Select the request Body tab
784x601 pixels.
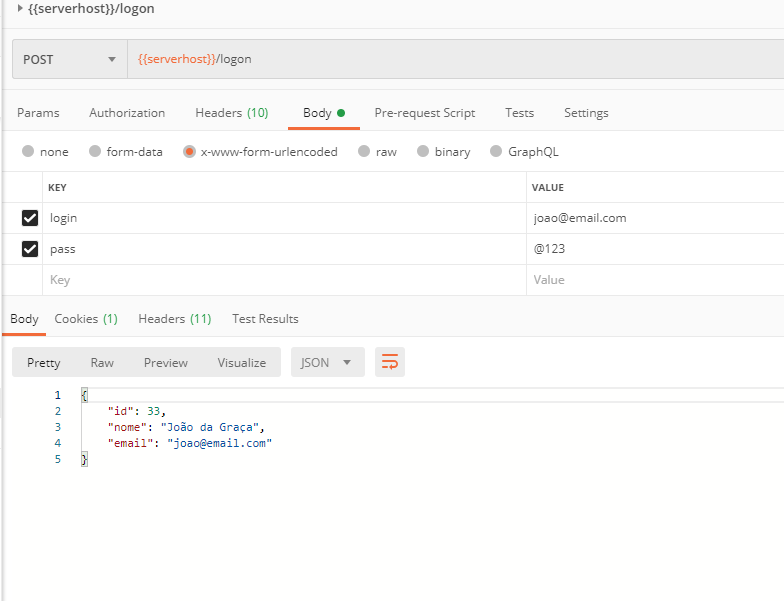(324, 113)
